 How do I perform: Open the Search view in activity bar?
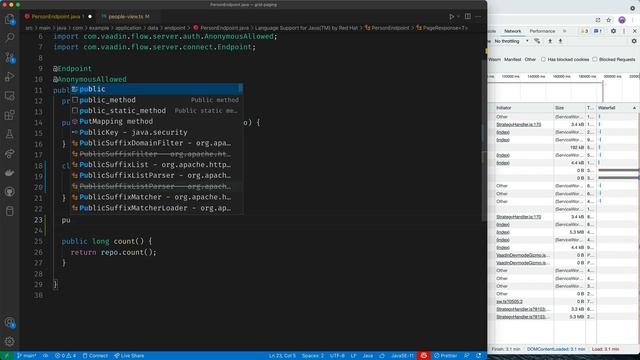(x=9, y=38)
